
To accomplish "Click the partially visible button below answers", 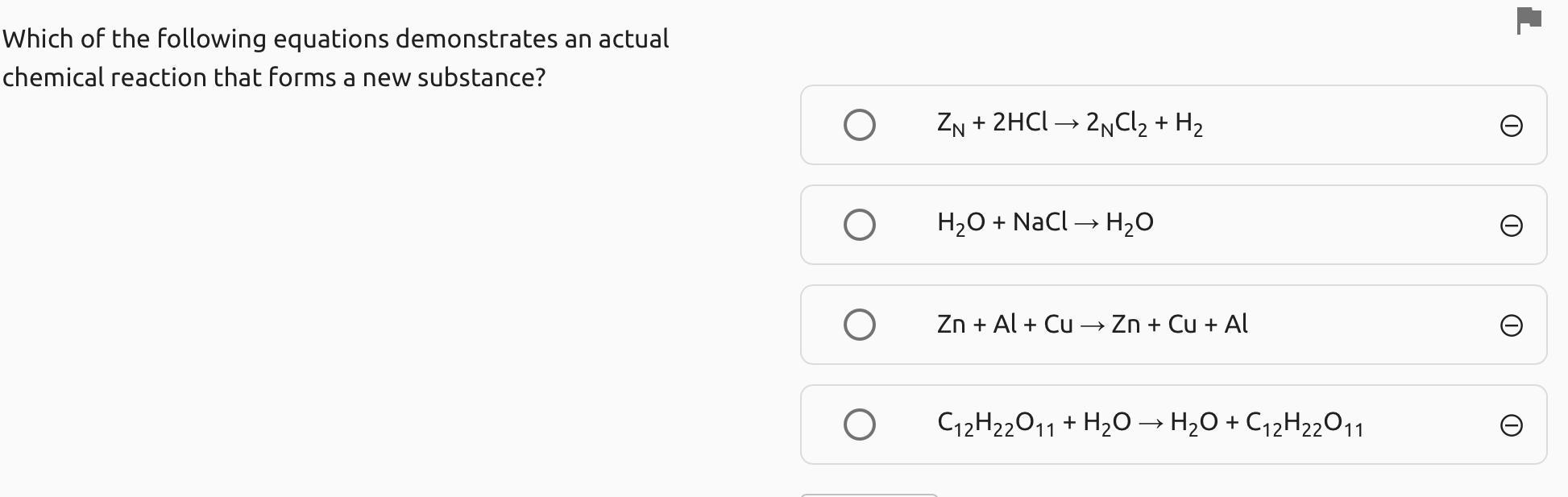I will (869, 494).
